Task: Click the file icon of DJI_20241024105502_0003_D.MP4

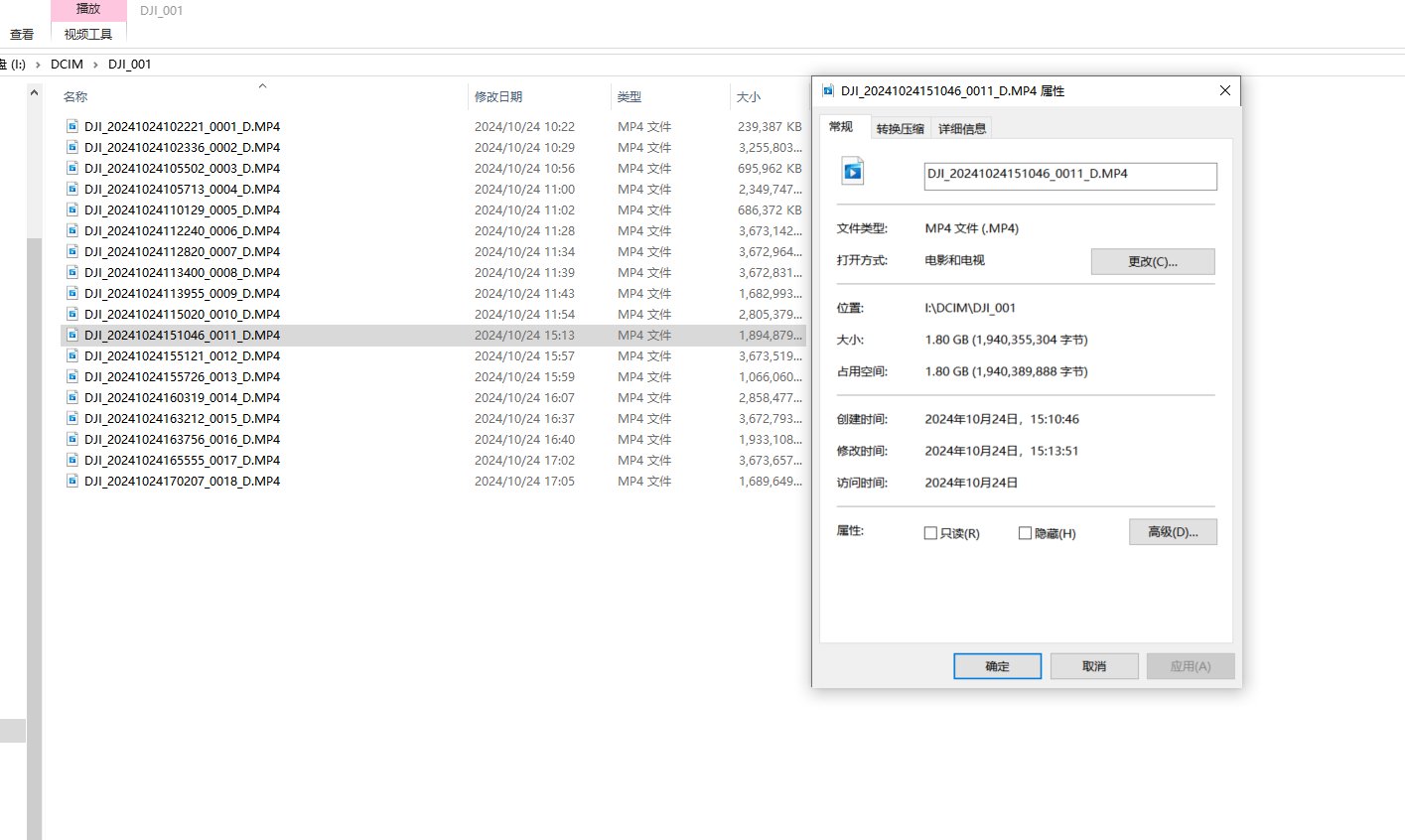Action: click(x=72, y=168)
